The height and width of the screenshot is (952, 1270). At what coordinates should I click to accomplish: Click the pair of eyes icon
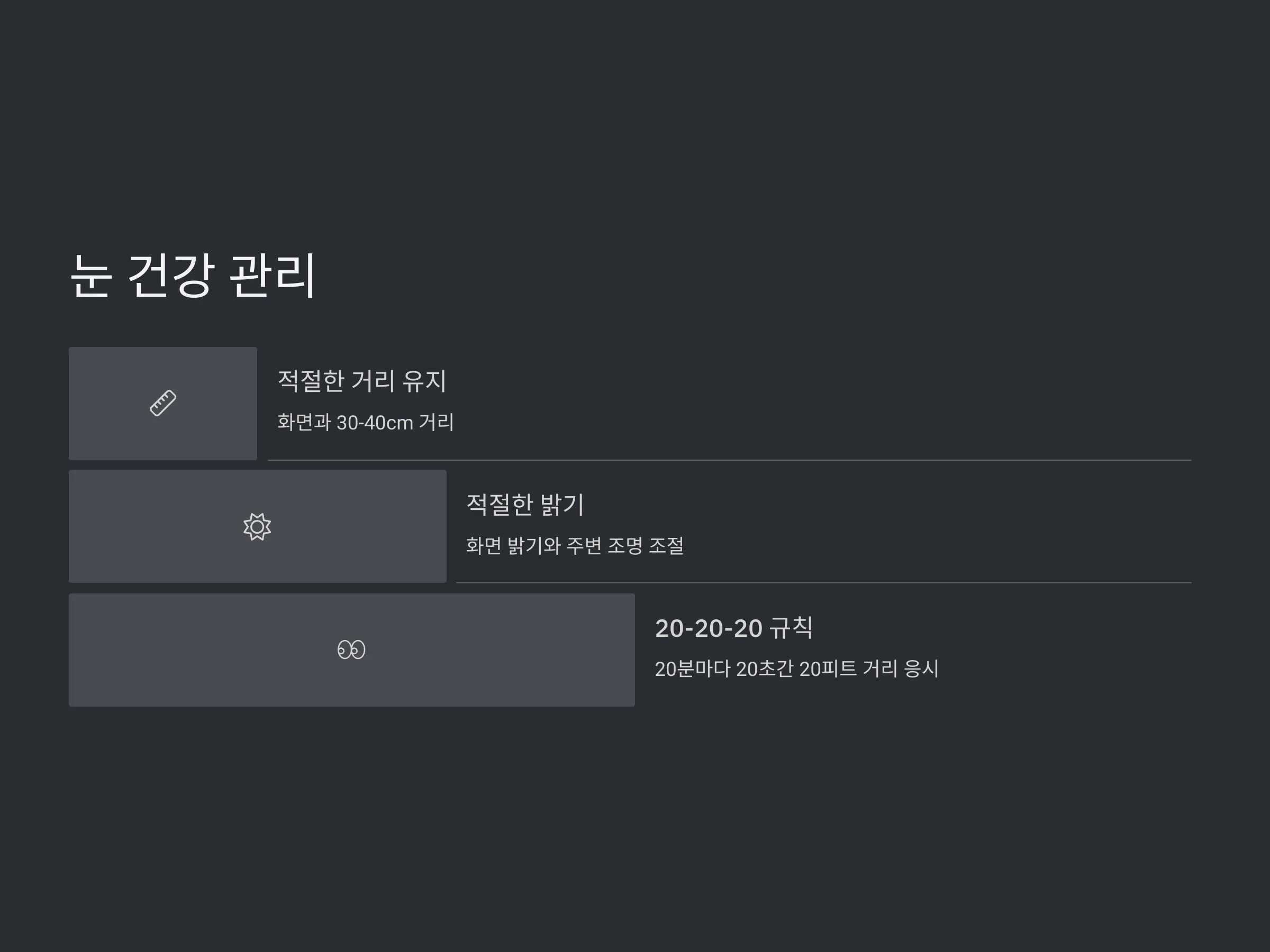click(x=351, y=649)
